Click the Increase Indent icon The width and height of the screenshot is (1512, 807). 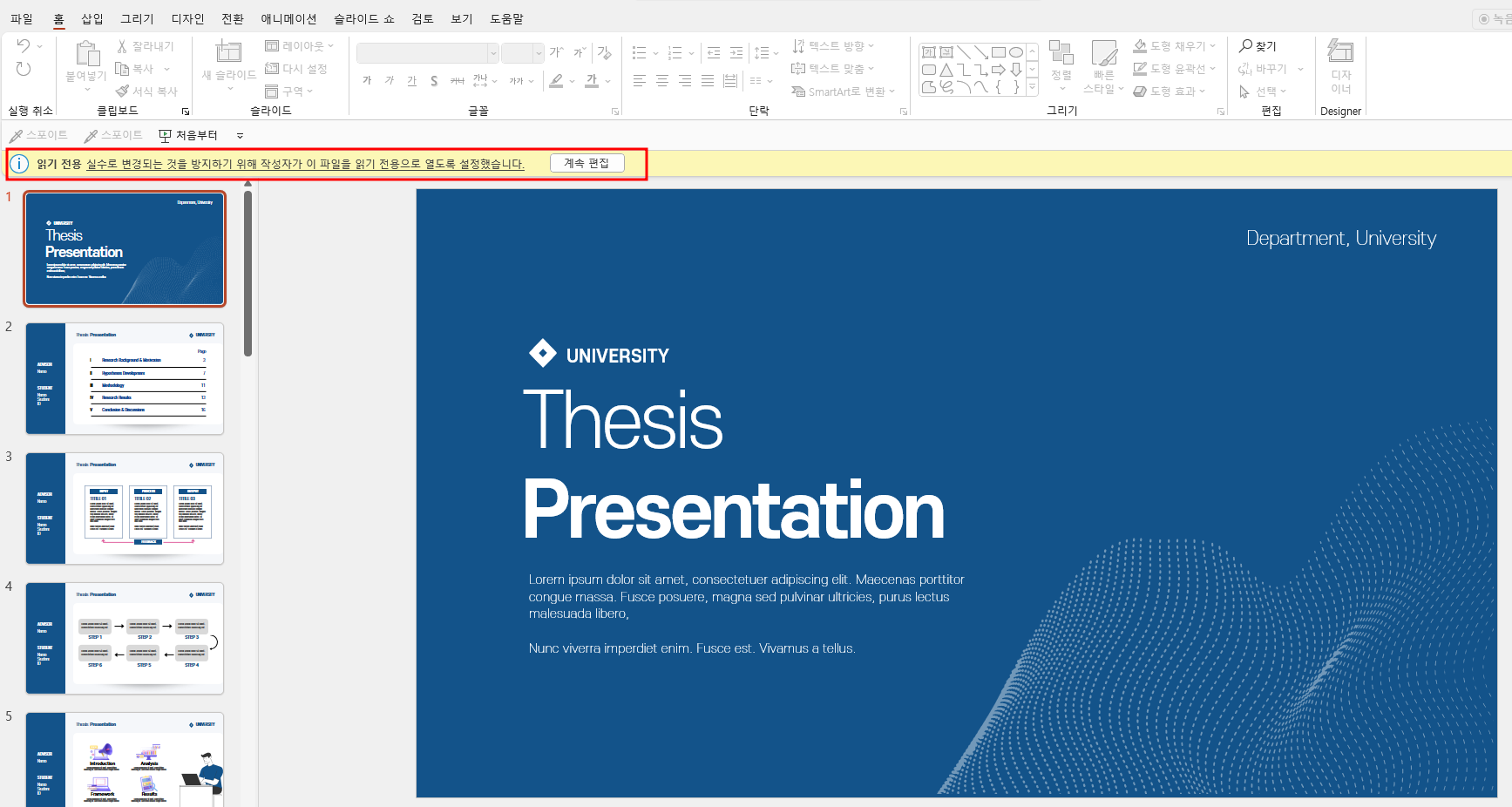736,53
